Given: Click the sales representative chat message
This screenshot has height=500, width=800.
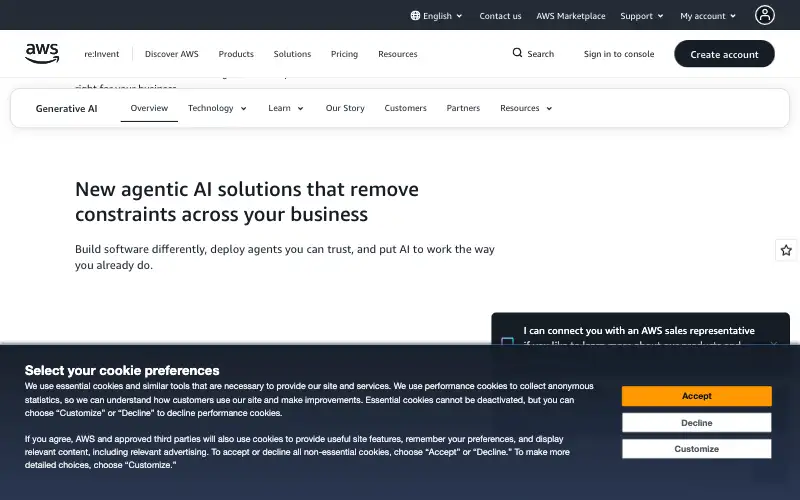Looking at the screenshot, I should click(639, 331).
